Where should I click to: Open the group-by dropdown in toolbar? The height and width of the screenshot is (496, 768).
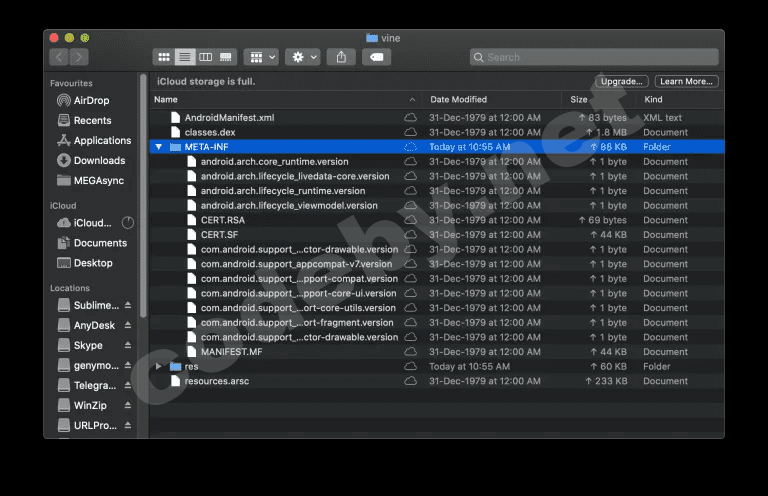point(261,57)
